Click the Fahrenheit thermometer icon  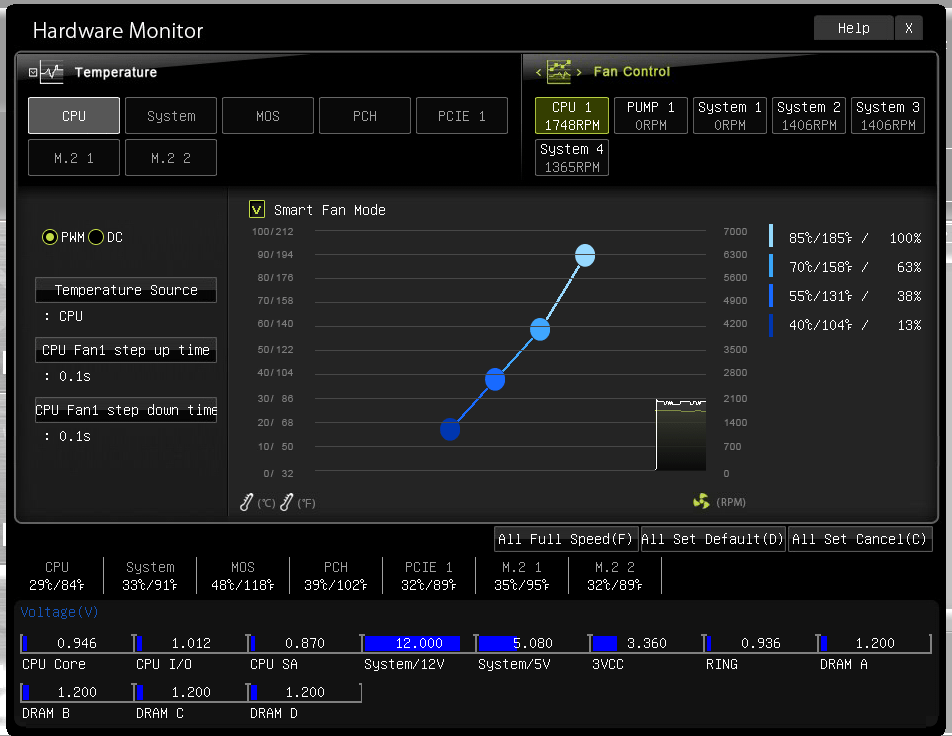(287, 502)
